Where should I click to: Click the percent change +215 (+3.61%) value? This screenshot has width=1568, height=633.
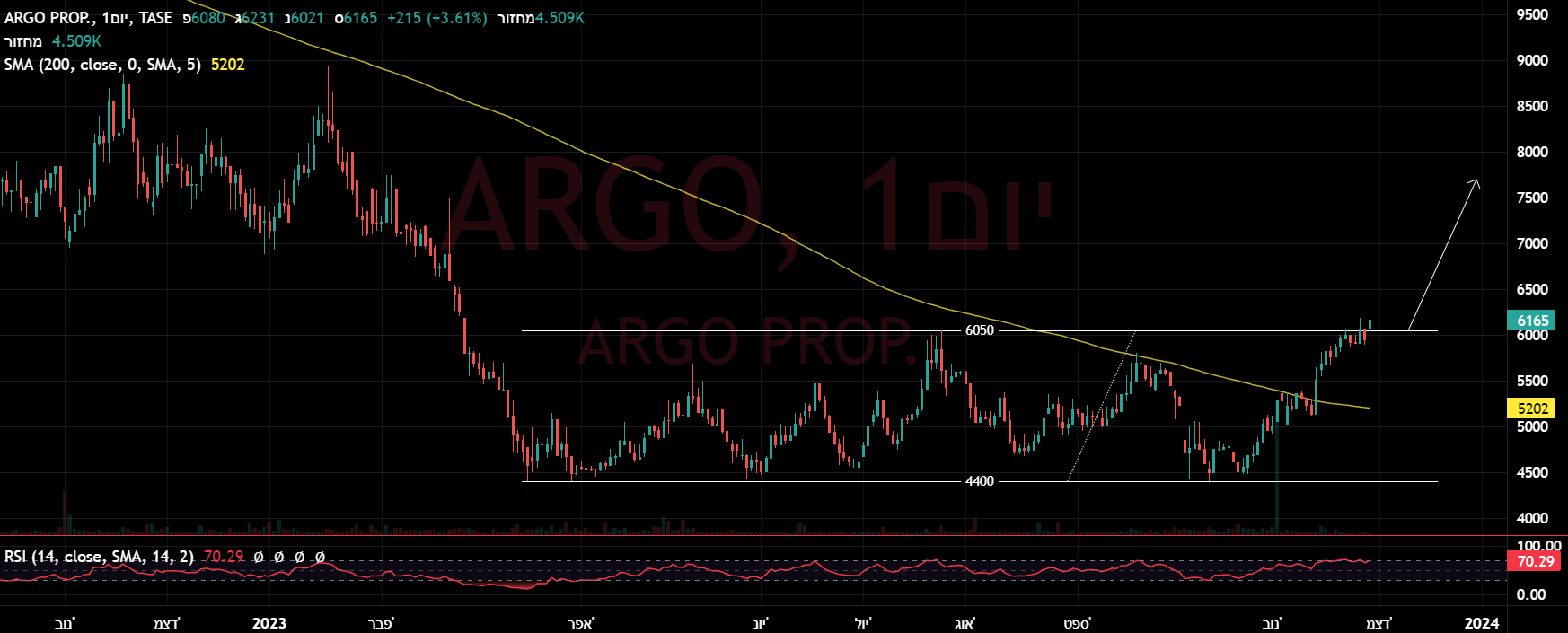pos(436,18)
